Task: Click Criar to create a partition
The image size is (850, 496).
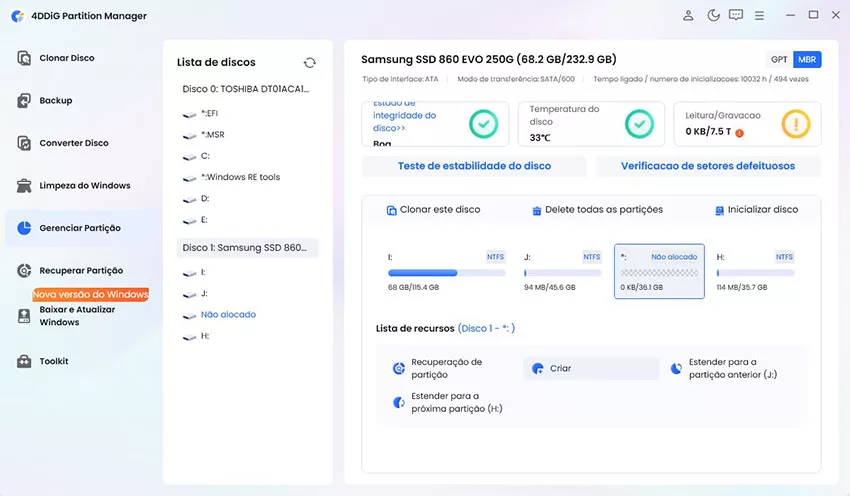Action: point(591,368)
